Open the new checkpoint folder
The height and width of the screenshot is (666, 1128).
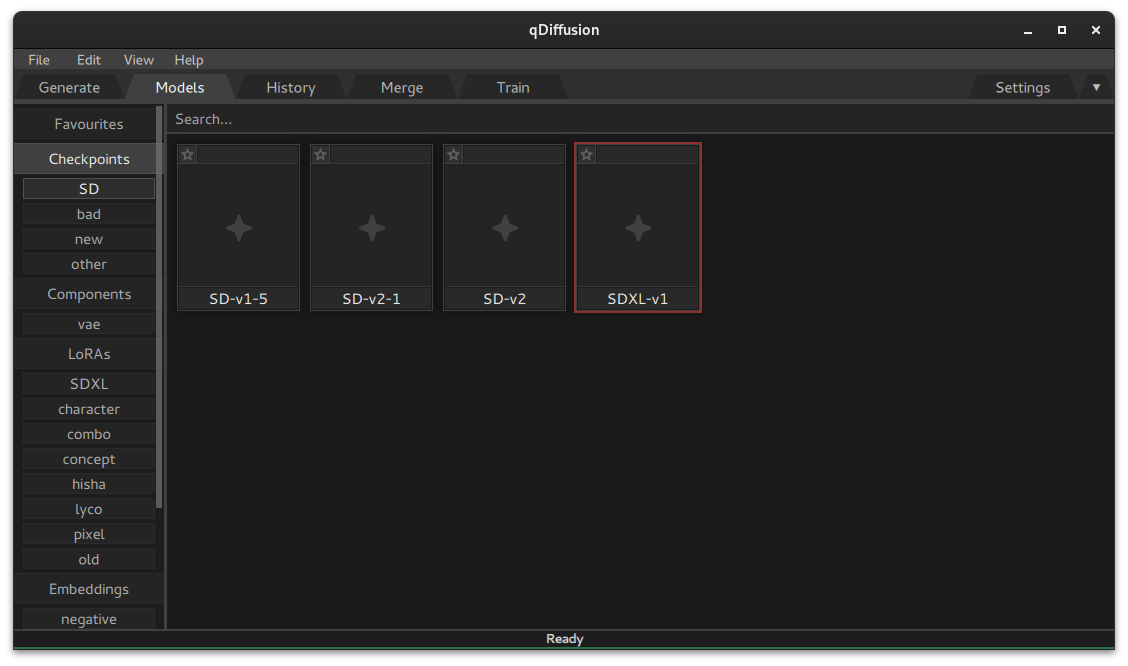pos(88,240)
